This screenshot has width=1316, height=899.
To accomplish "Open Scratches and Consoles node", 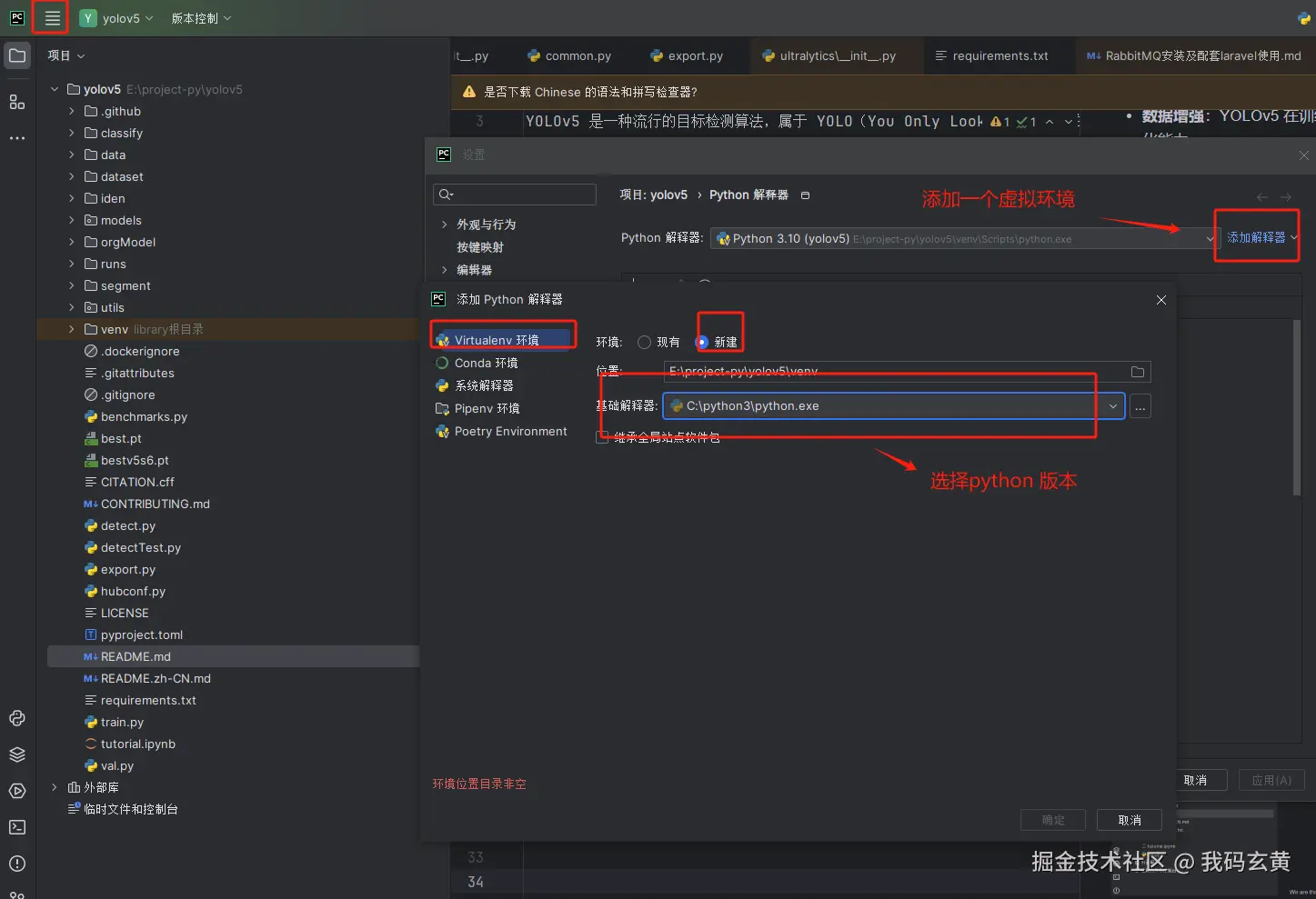I will click(123, 809).
